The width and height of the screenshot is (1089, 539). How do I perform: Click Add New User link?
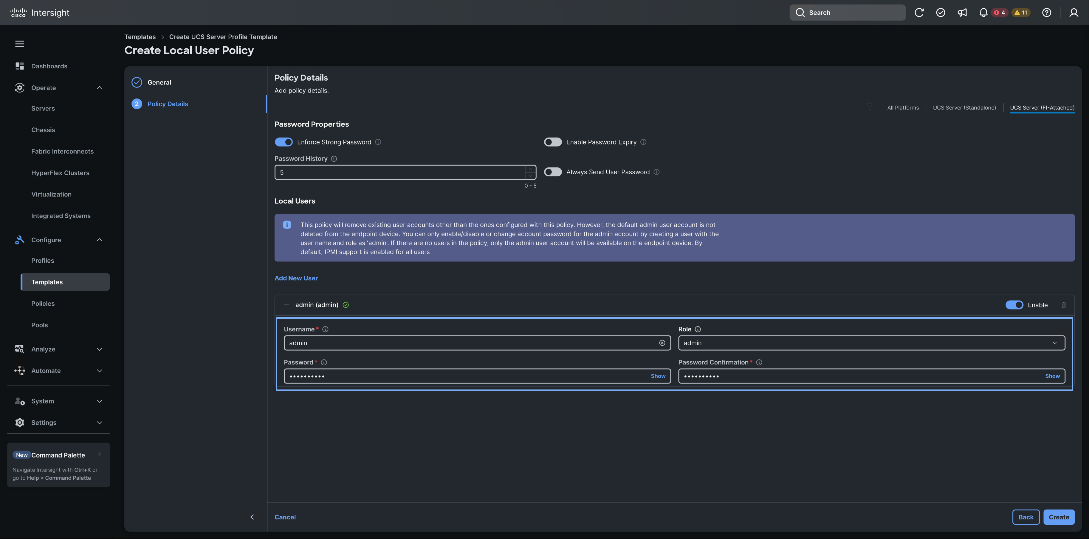pyautogui.click(x=296, y=278)
